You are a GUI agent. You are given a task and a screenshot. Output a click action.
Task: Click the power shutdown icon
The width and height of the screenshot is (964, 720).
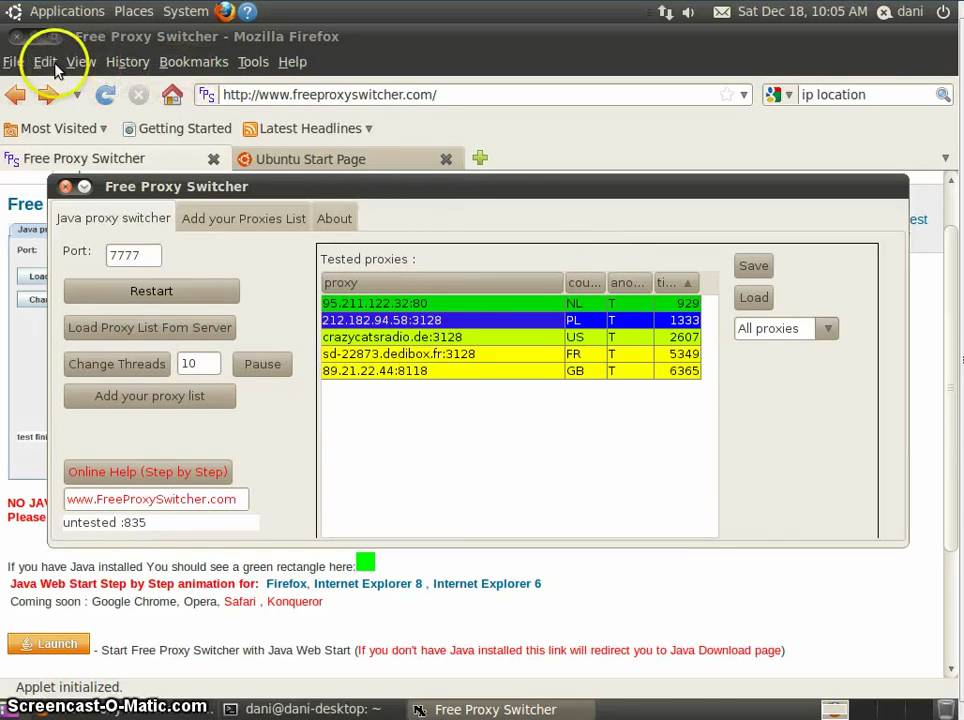coord(943,12)
